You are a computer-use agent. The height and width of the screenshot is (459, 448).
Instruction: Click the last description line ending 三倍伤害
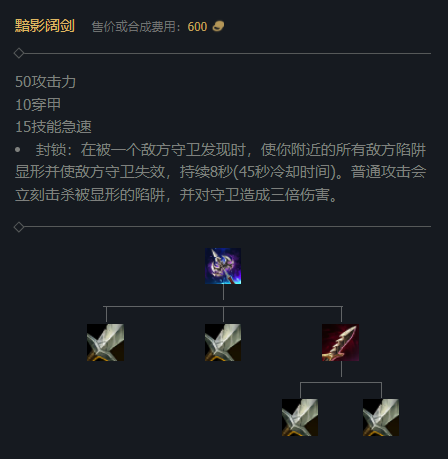tap(176, 195)
